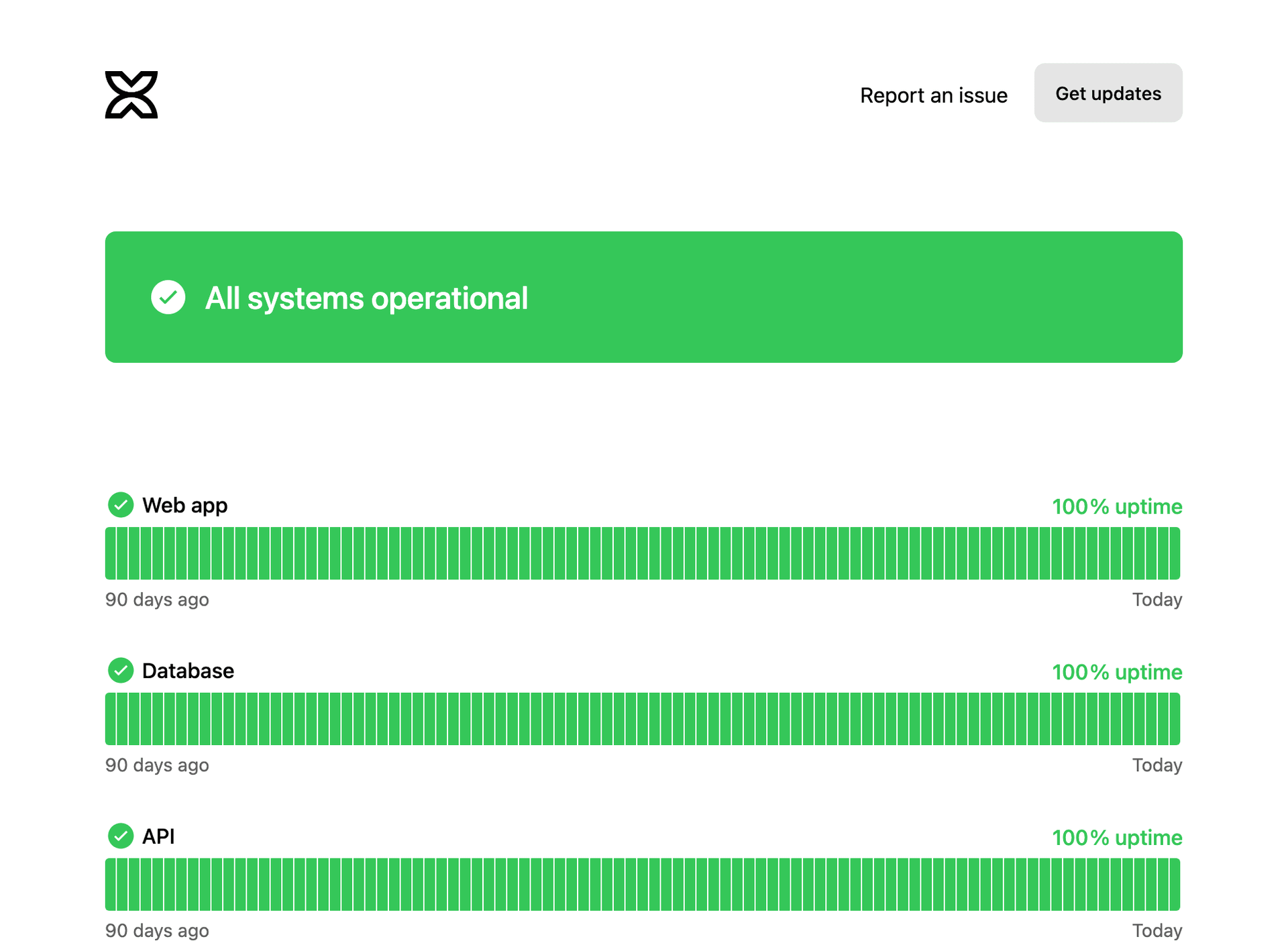Click the All systems operational heading
The width and height of the screenshot is (1288, 949).
(366, 298)
